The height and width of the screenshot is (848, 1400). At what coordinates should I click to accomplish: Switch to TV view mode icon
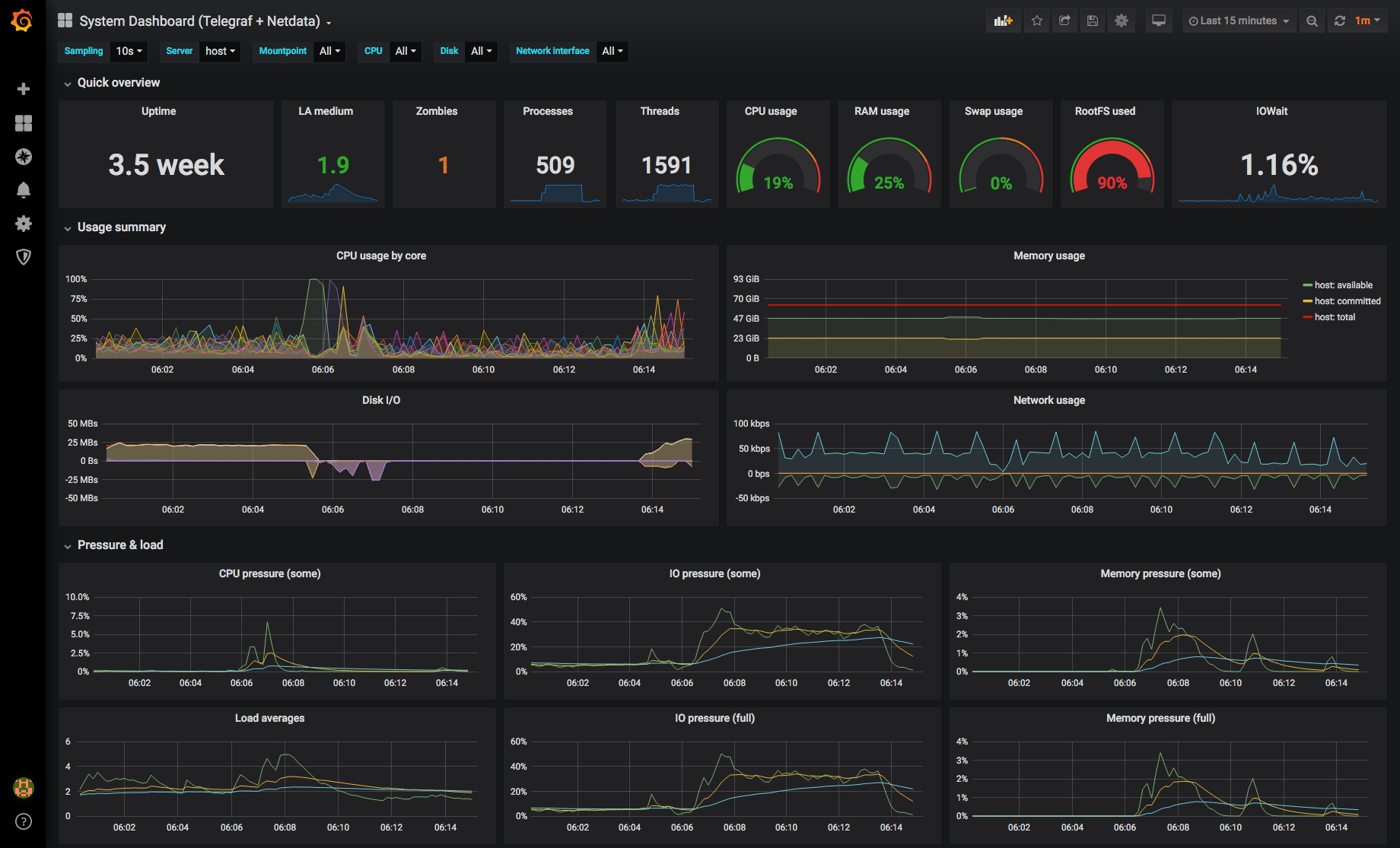click(1159, 21)
